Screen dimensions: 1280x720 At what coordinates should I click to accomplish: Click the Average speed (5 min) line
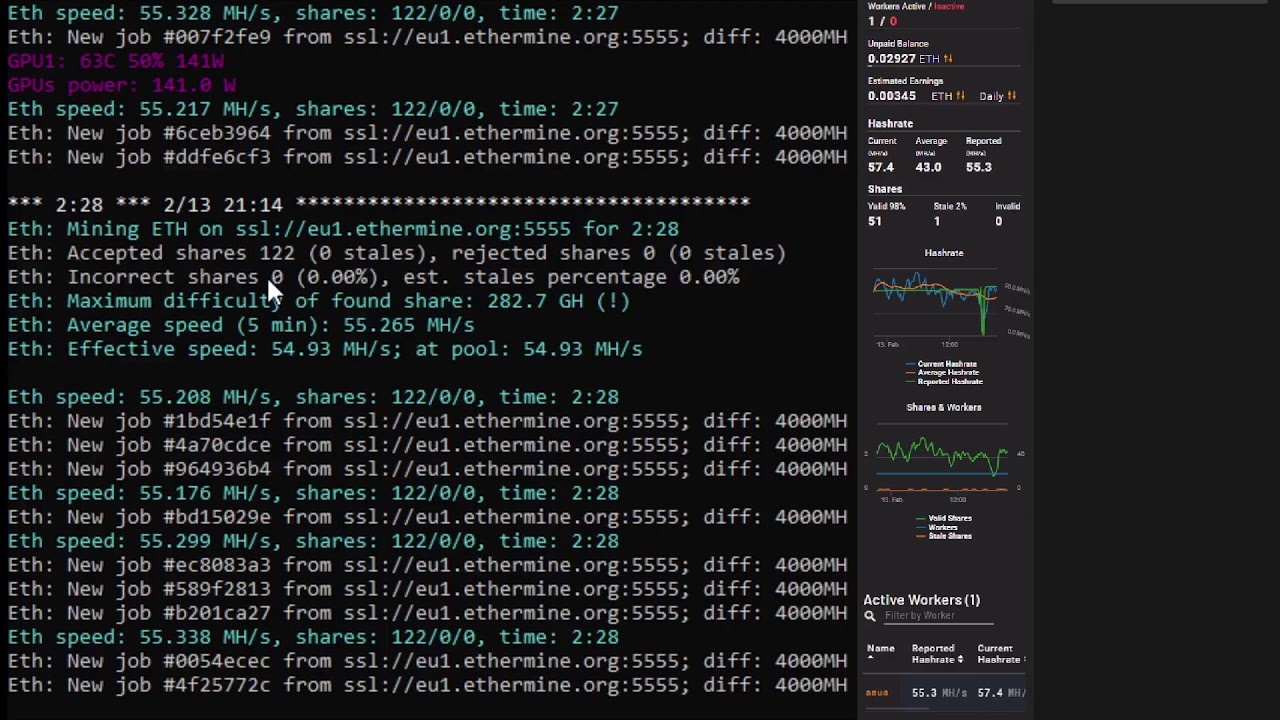point(241,325)
